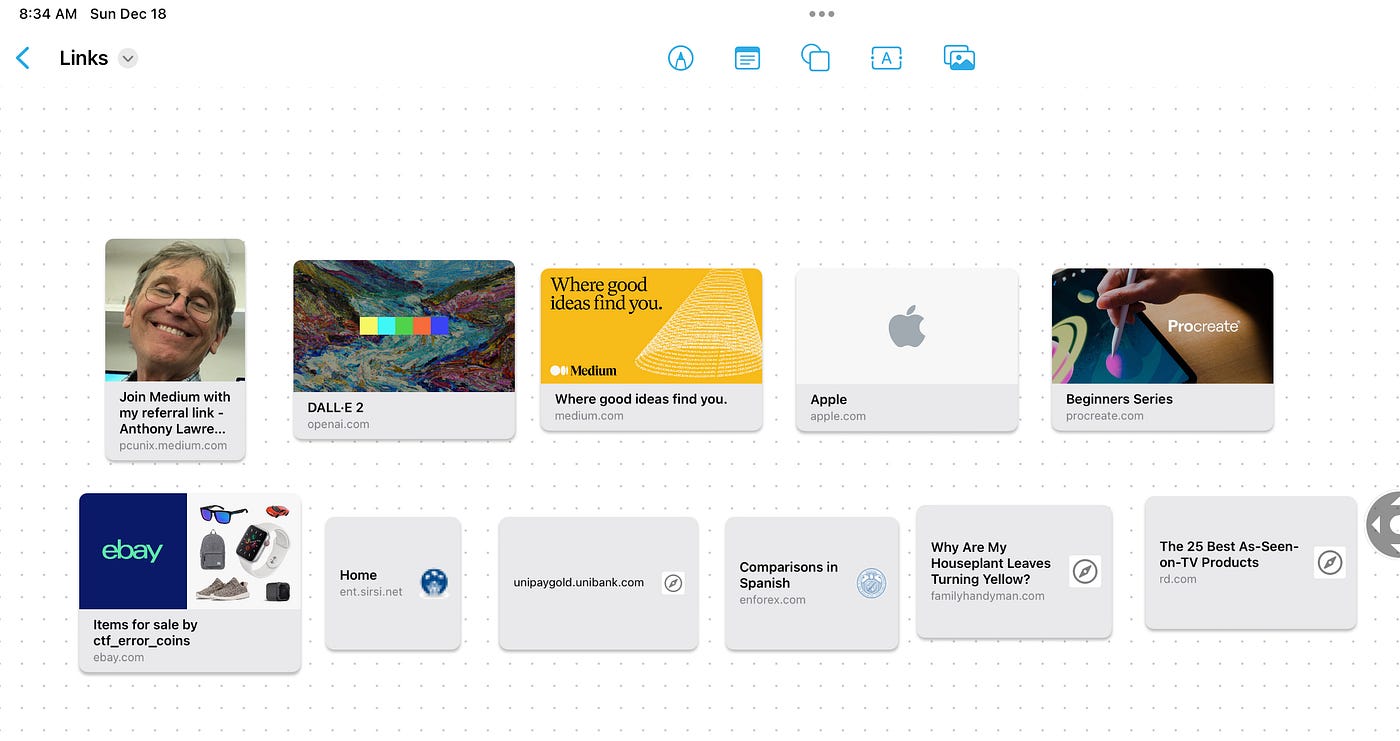This screenshot has width=1400, height=741.
Task: Select the 'DALL·E 2' card title
Action: click(x=335, y=407)
